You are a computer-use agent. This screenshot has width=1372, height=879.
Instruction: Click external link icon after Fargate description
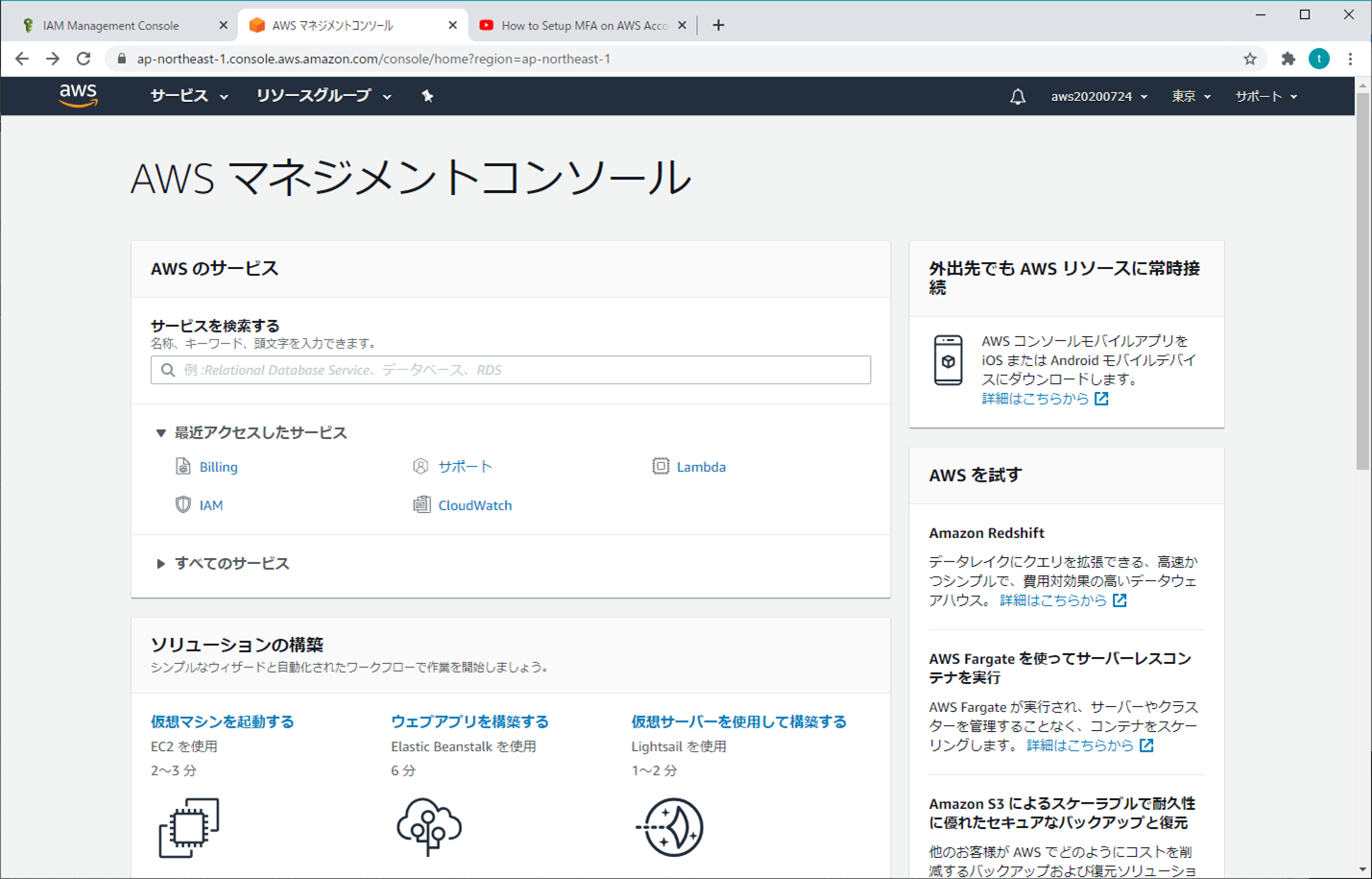[x=1146, y=745]
